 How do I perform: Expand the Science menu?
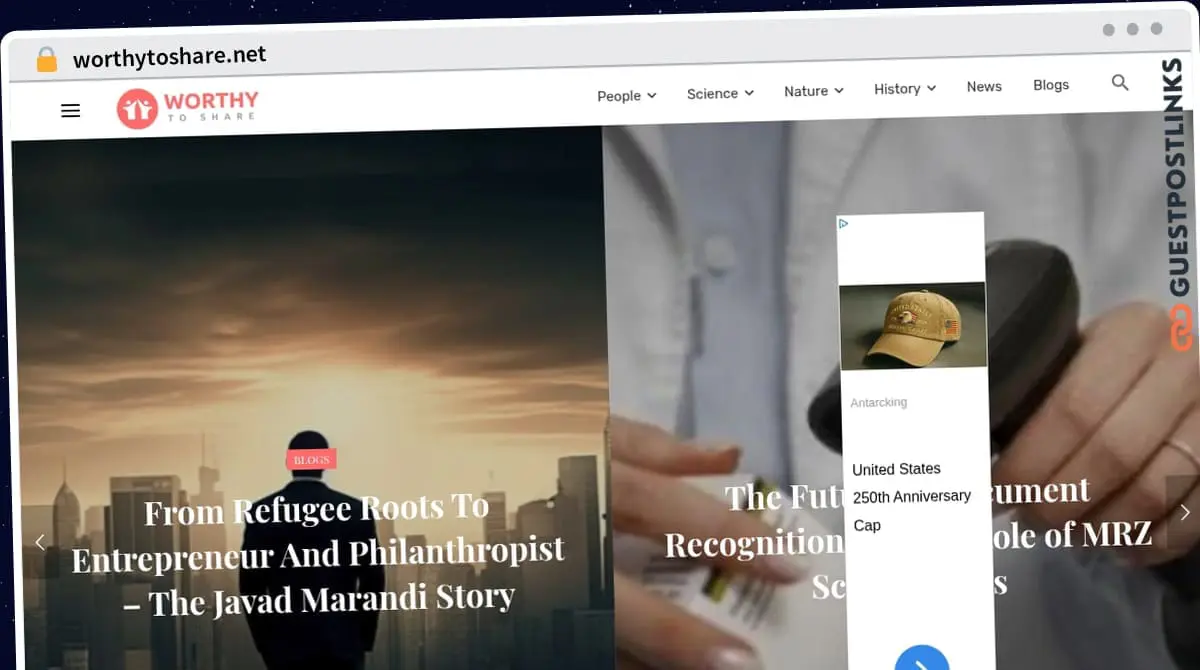pos(720,93)
